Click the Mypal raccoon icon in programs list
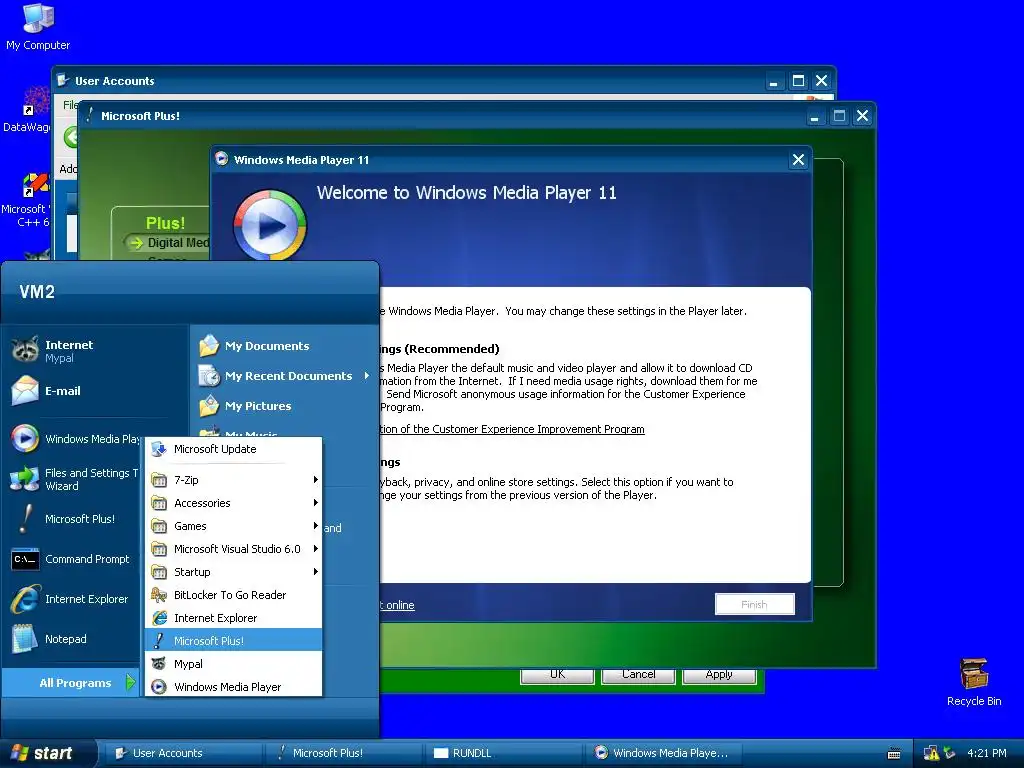The height and width of the screenshot is (768, 1024). tap(159, 664)
